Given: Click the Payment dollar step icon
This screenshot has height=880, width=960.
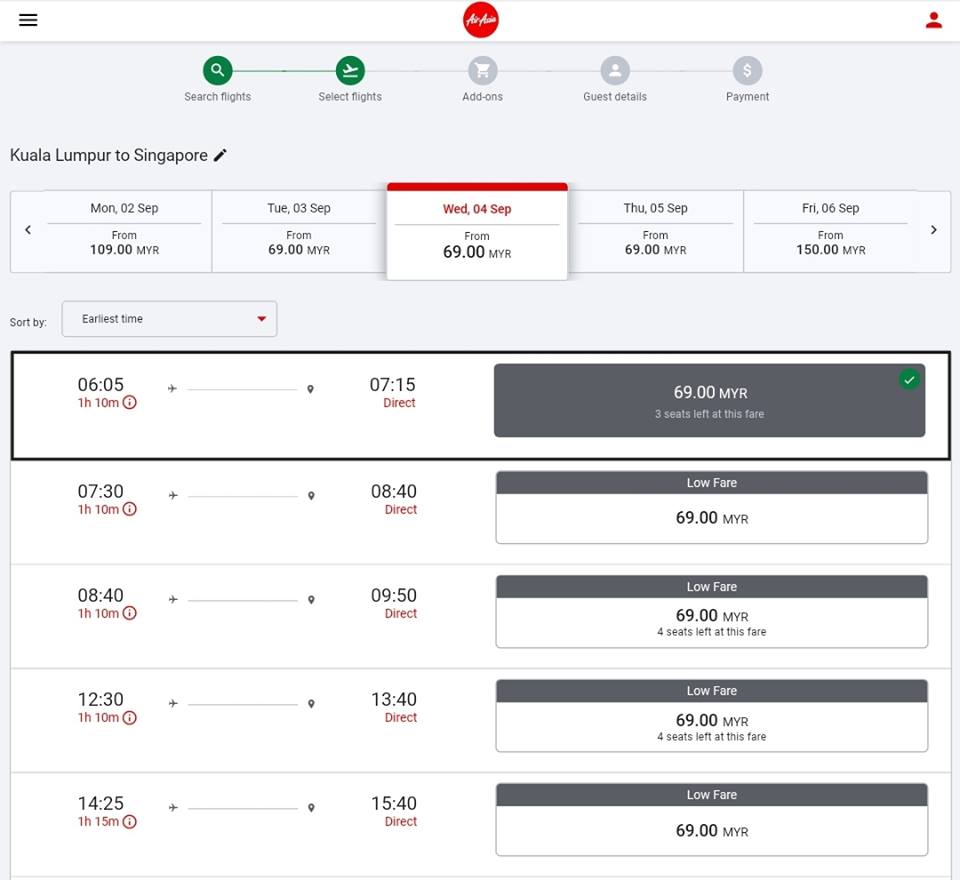Looking at the screenshot, I should [x=747, y=70].
